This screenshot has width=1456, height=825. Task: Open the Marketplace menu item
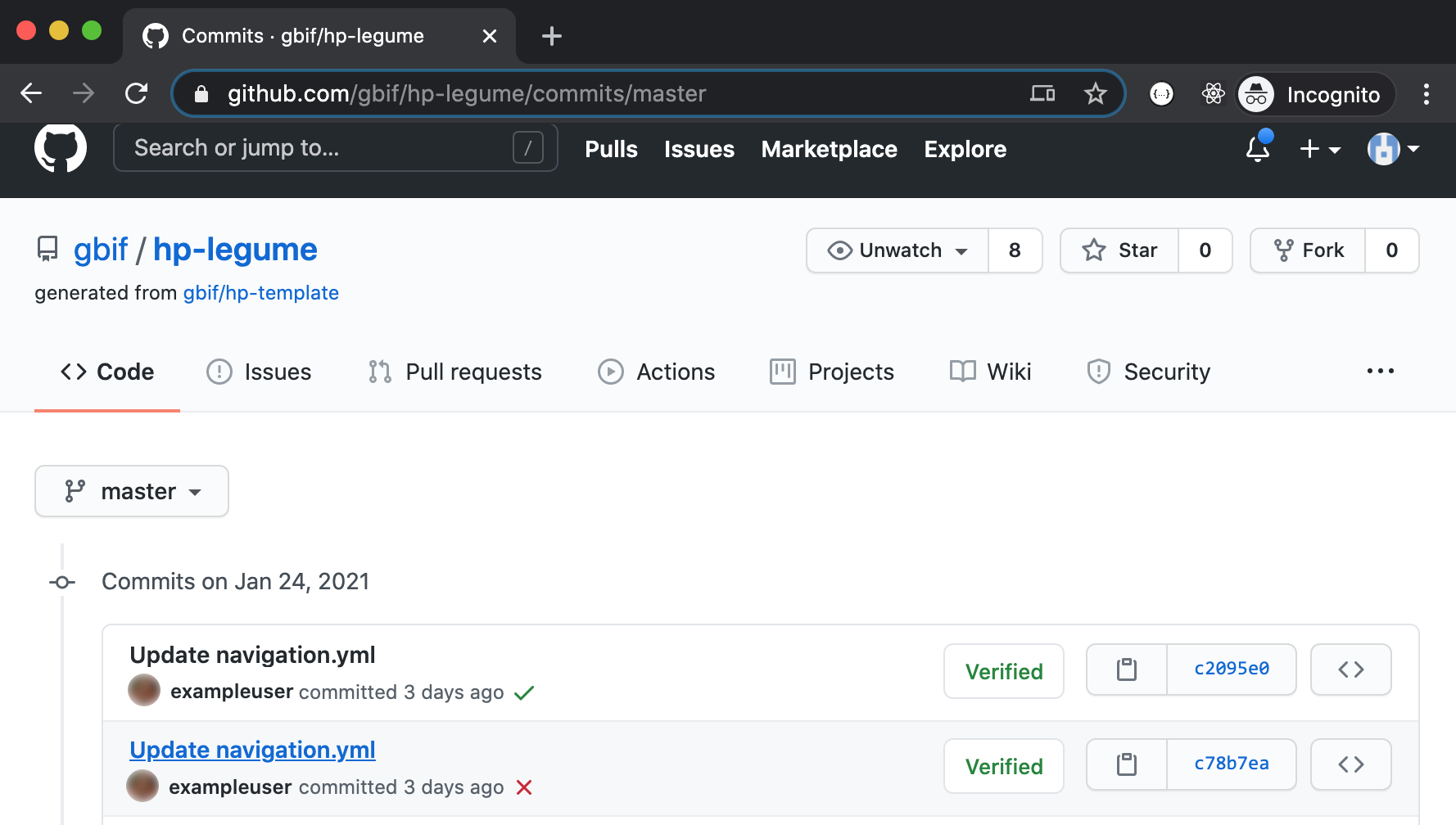(829, 150)
